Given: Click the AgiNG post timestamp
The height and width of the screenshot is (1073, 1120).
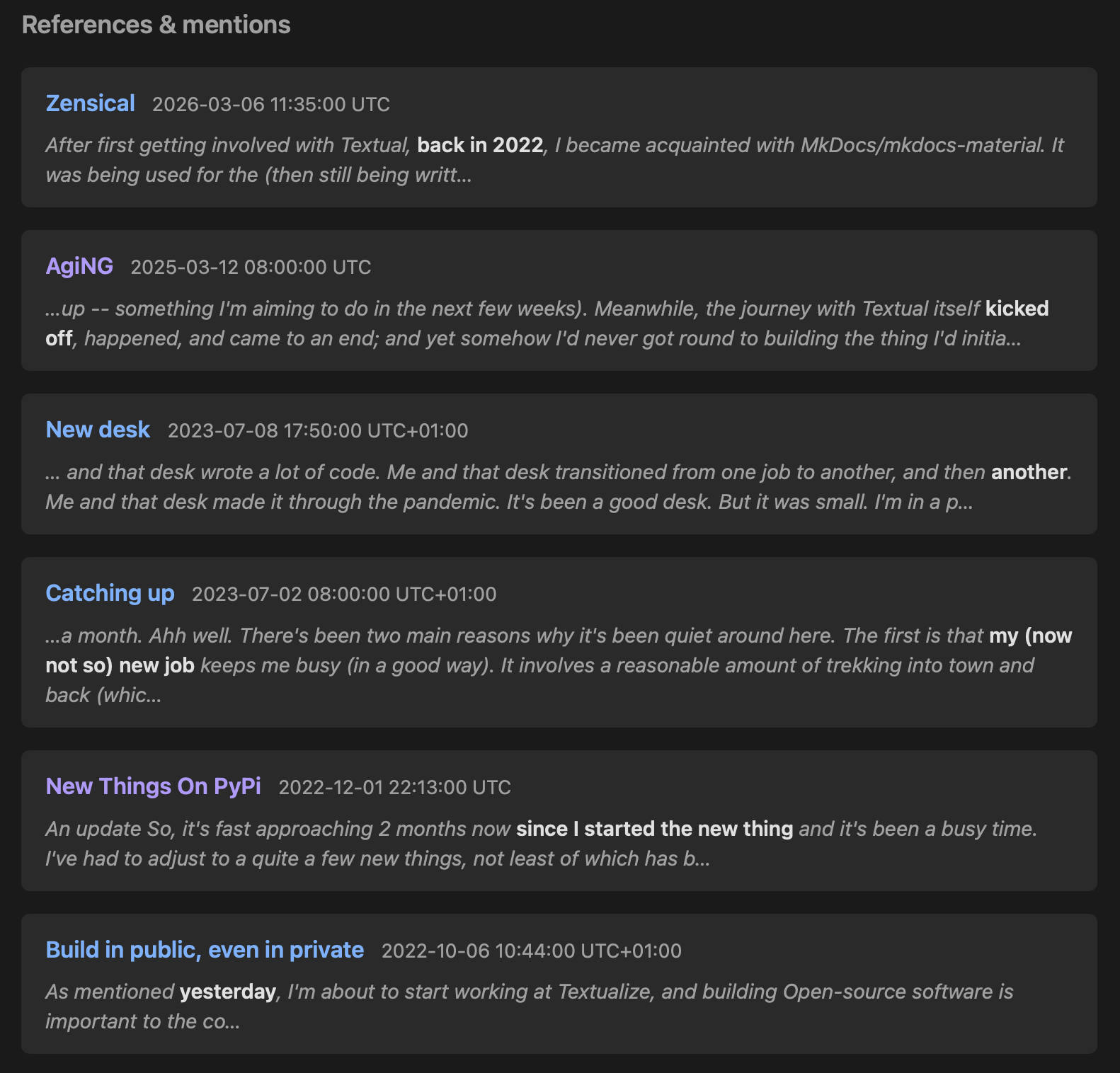Looking at the screenshot, I should click(251, 268).
